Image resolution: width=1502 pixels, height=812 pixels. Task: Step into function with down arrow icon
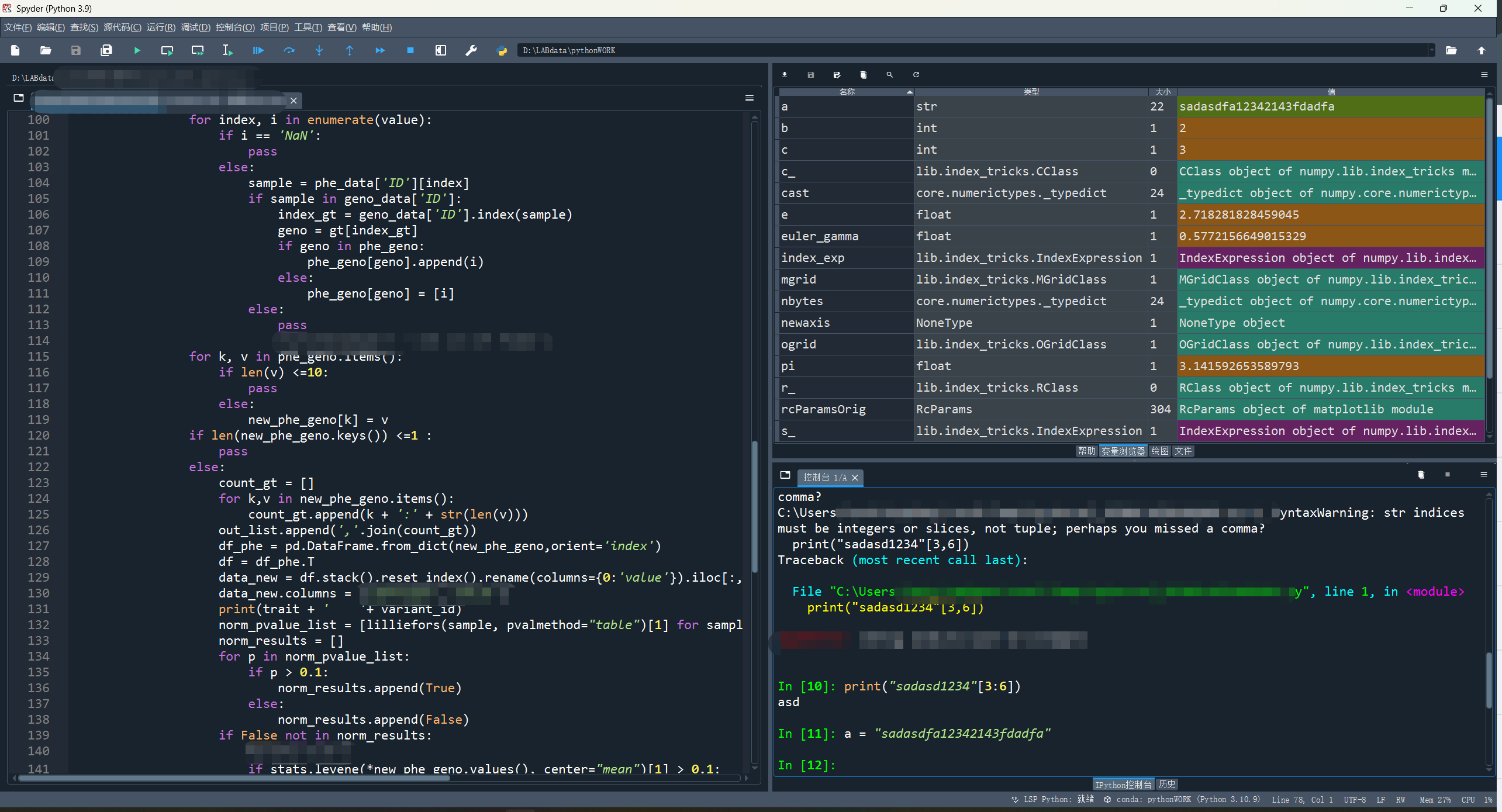tap(319, 50)
